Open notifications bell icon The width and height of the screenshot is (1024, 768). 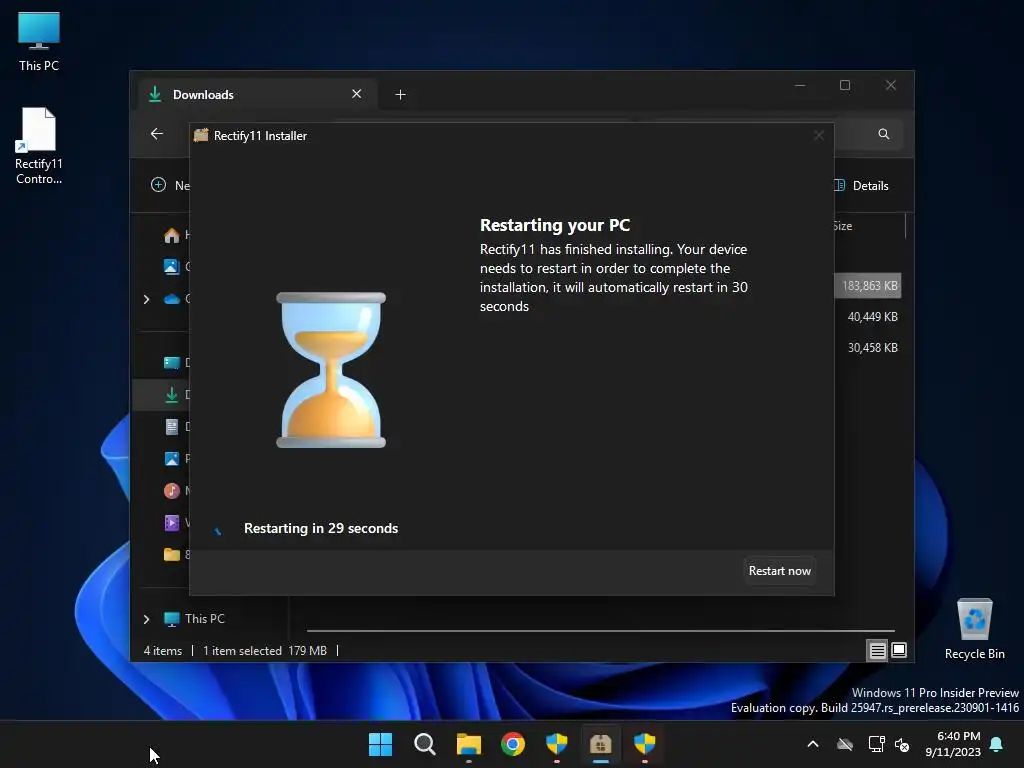coord(997,744)
